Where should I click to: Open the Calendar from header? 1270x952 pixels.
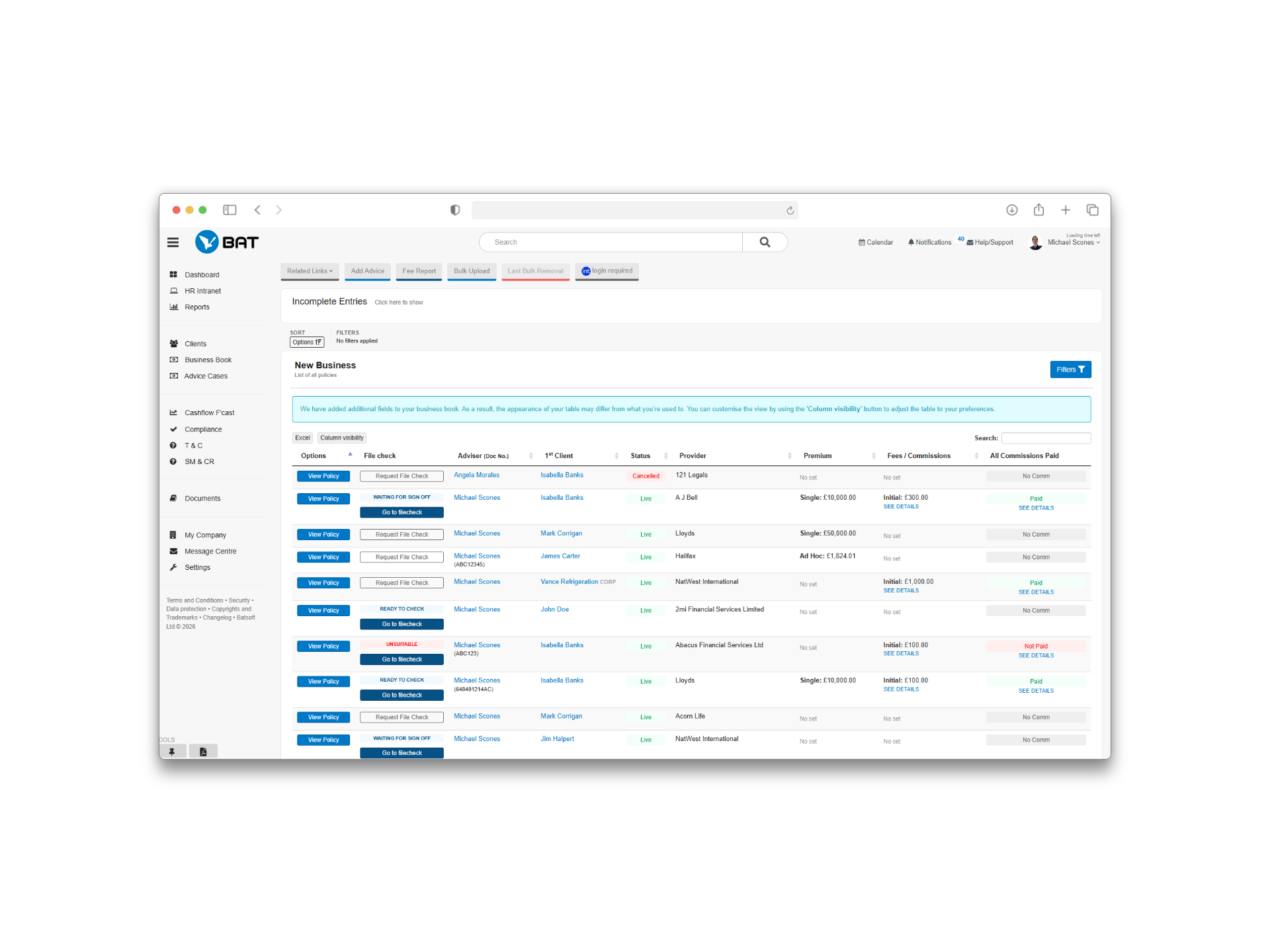[x=876, y=243]
